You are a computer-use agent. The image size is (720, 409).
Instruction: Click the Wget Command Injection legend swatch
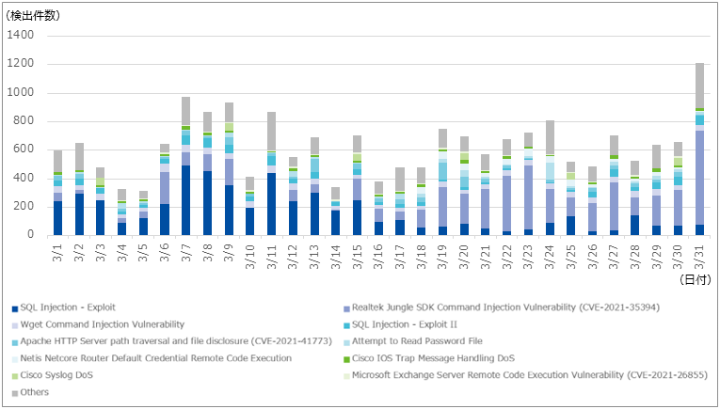tap(15, 326)
